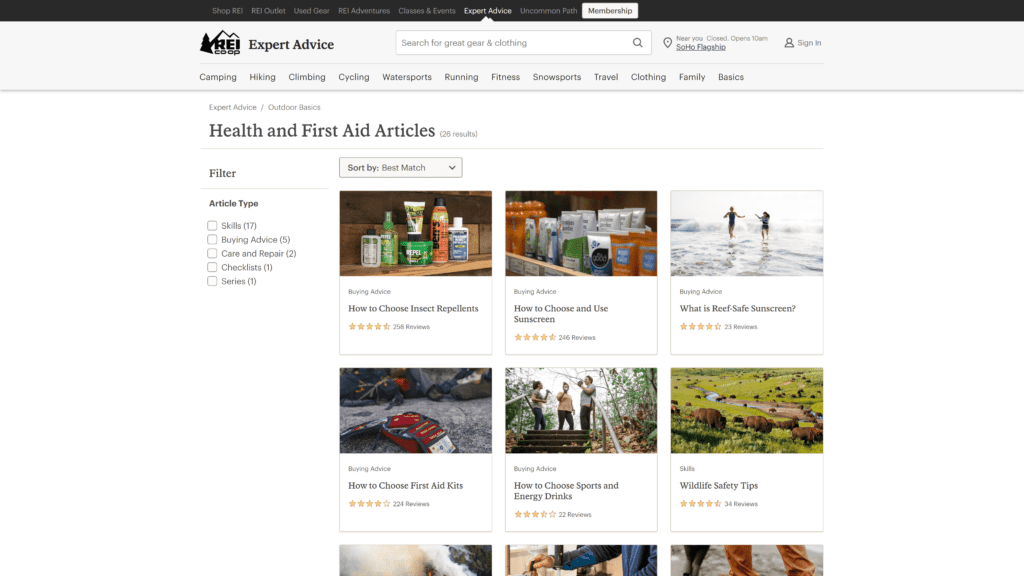Open the Camping category

coord(218,77)
